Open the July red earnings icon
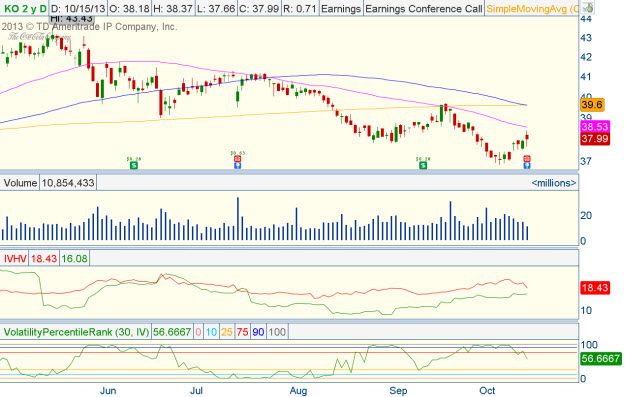The height and width of the screenshot is (397, 625). coord(238,159)
